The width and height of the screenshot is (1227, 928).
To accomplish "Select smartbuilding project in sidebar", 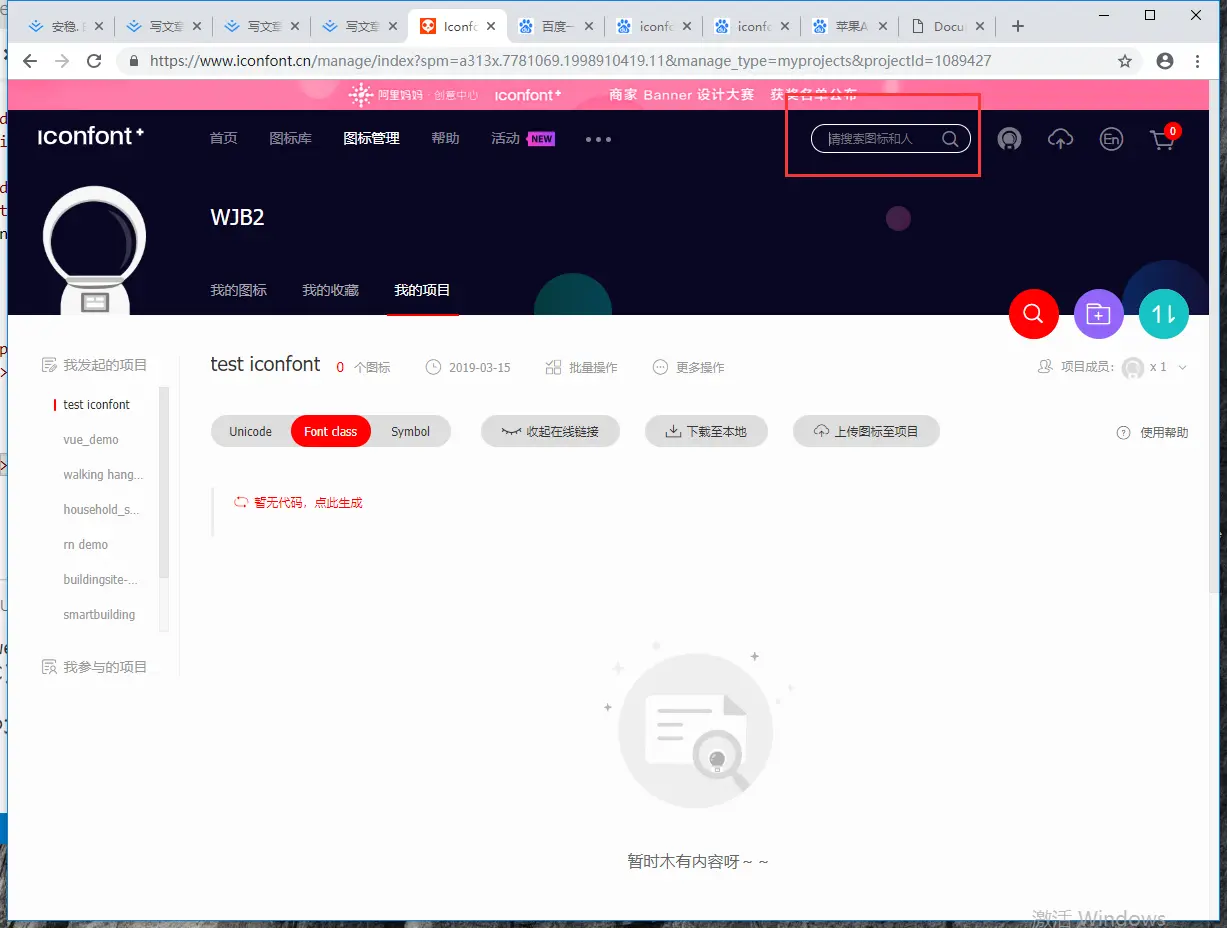I will 99,615.
